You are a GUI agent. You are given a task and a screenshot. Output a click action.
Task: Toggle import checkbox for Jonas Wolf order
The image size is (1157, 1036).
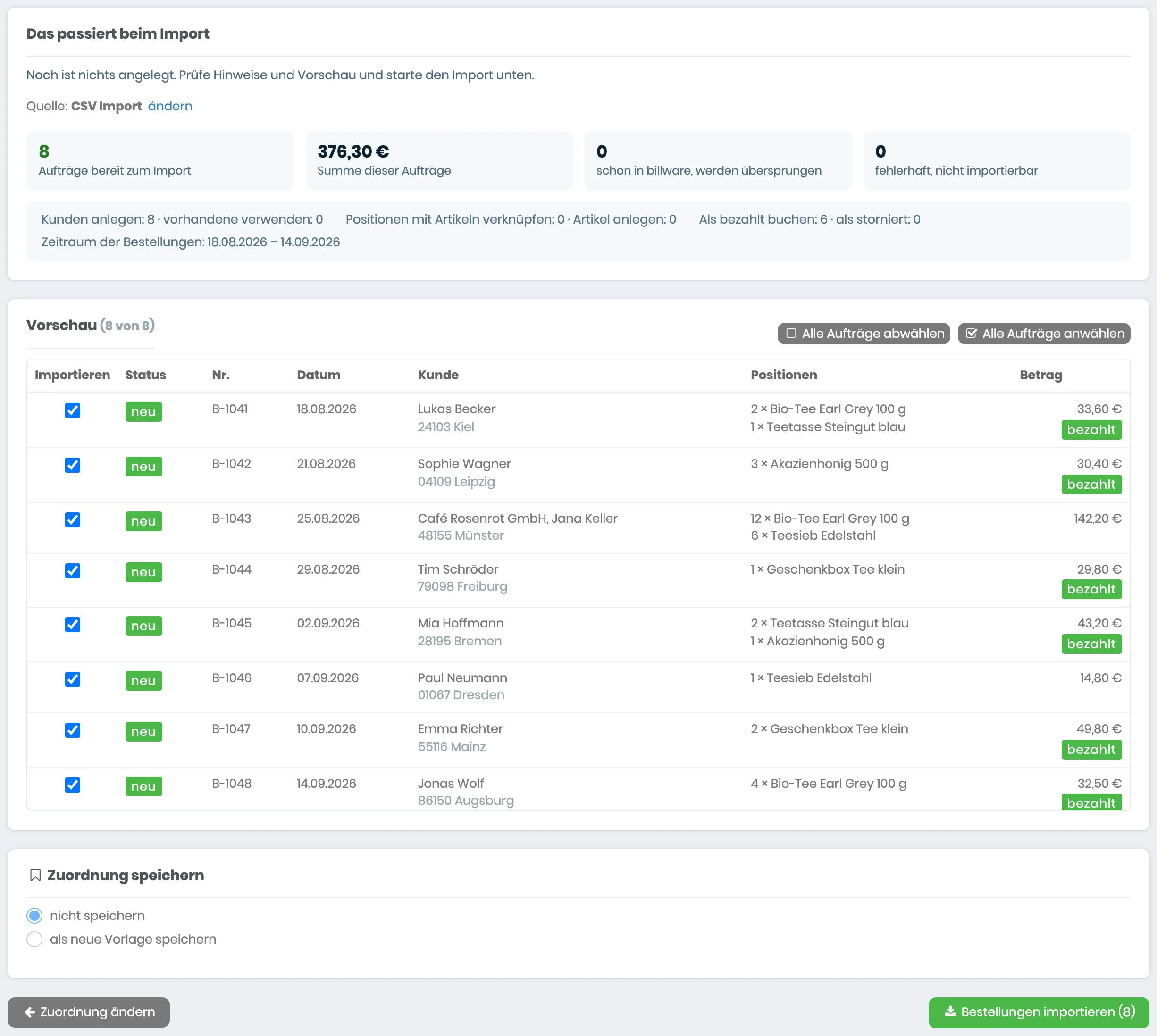click(72, 785)
